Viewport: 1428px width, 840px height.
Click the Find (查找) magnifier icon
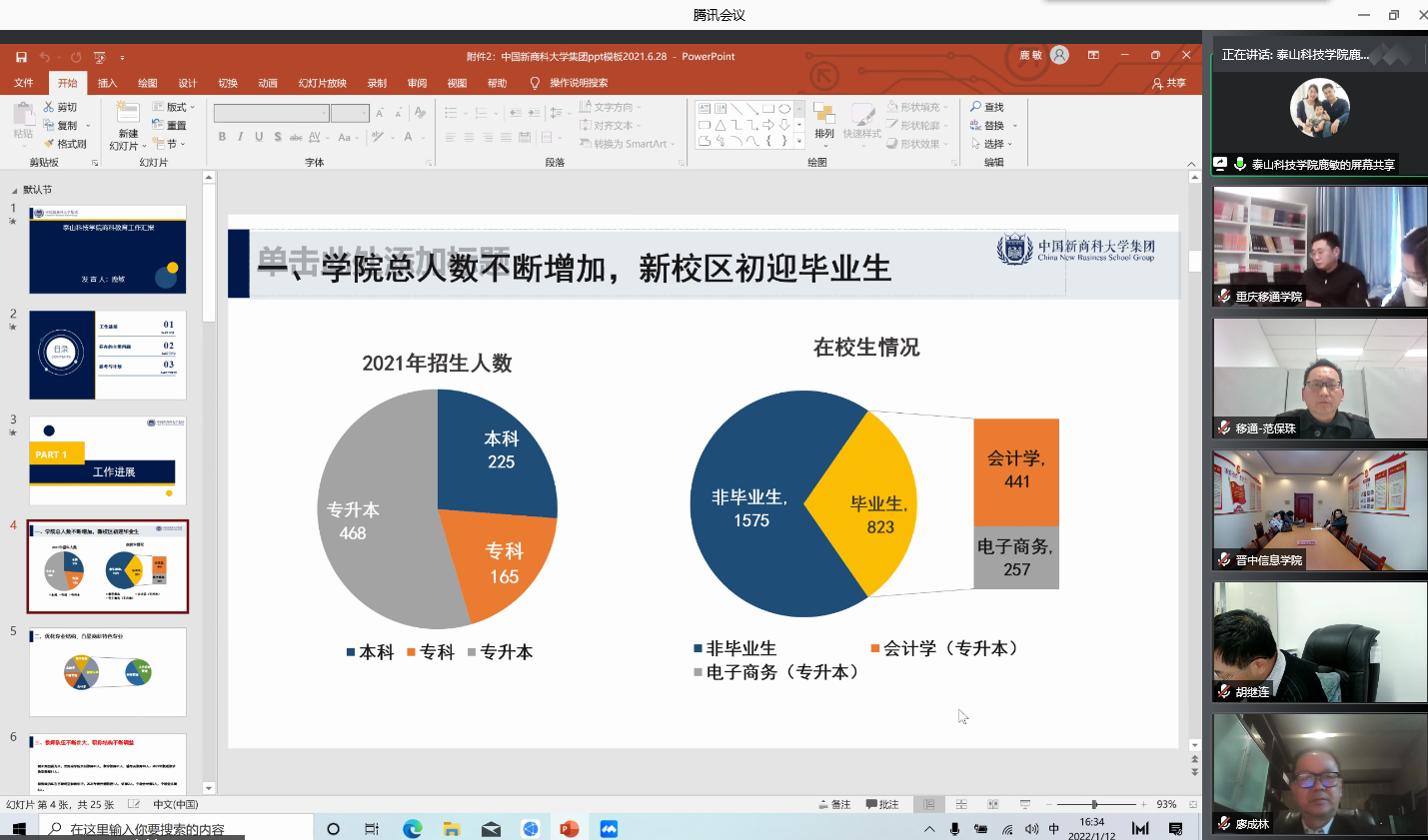point(976,107)
